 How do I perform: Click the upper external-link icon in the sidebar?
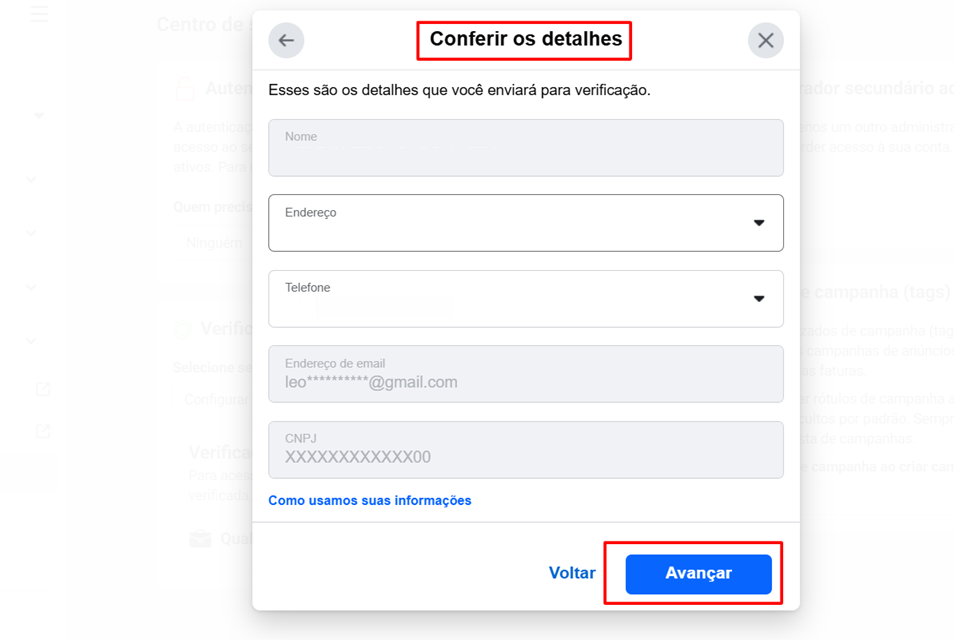click(42, 388)
